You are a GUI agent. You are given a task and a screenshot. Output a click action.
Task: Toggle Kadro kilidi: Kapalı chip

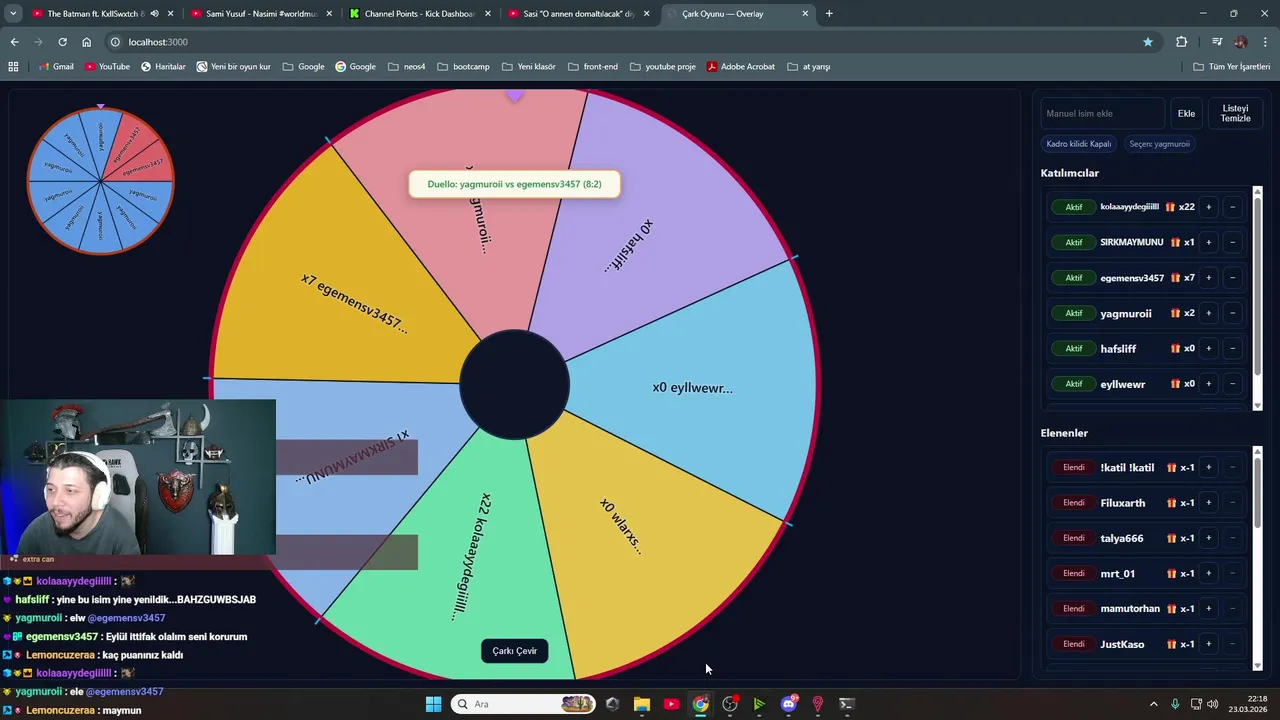pos(1078,144)
